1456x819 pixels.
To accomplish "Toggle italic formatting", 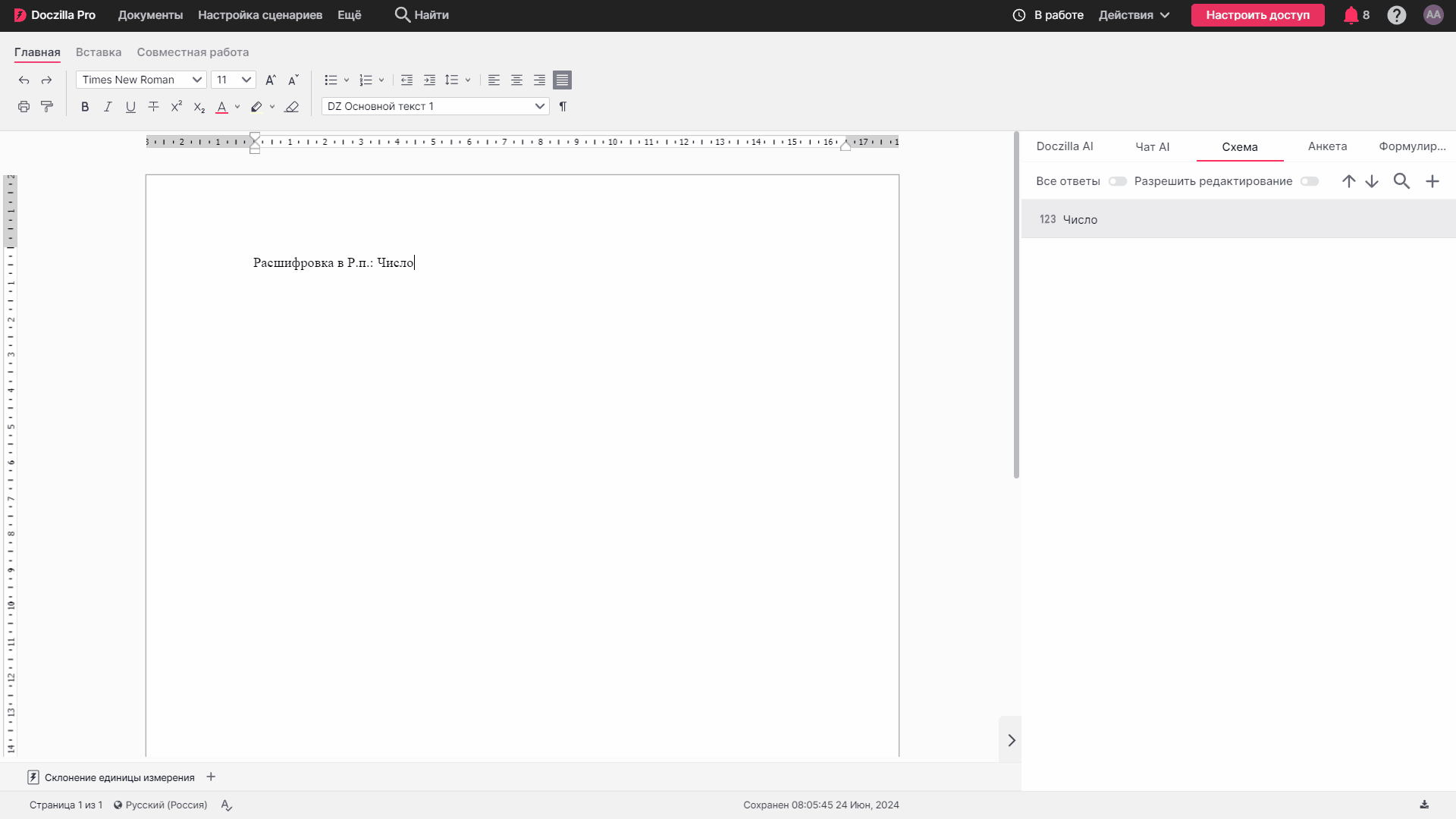I will click(108, 107).
